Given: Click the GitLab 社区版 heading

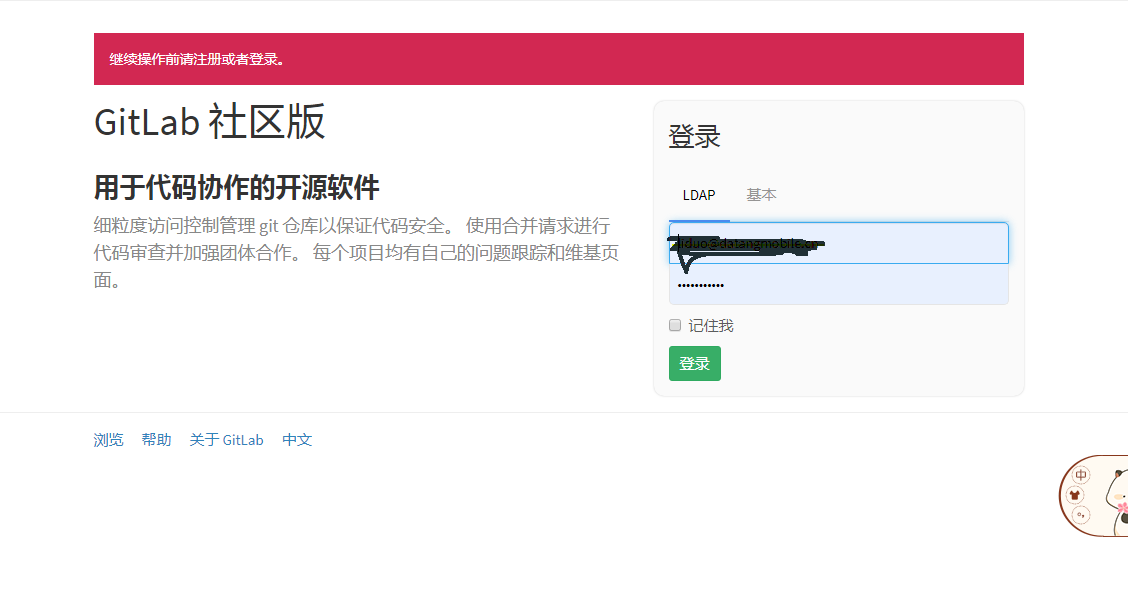Looking at the screenshot, I should pos(209,122).
